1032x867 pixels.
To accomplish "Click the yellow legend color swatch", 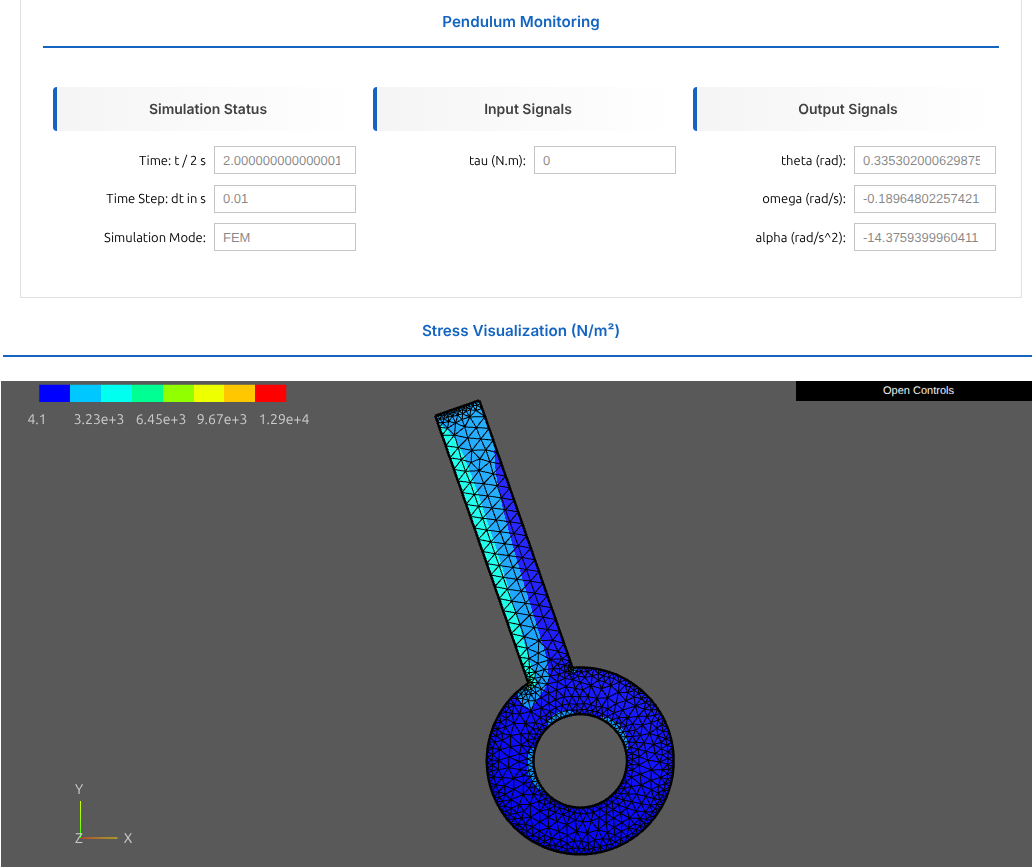I will [209, 393].
